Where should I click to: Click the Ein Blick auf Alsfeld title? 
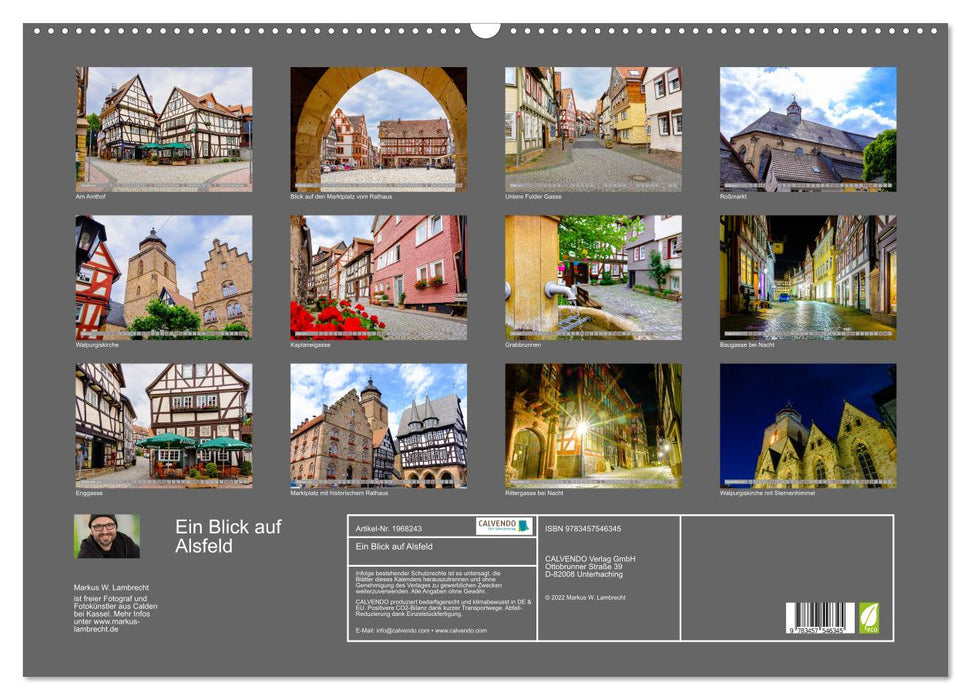pyautogui.click(x=228, y=534)
